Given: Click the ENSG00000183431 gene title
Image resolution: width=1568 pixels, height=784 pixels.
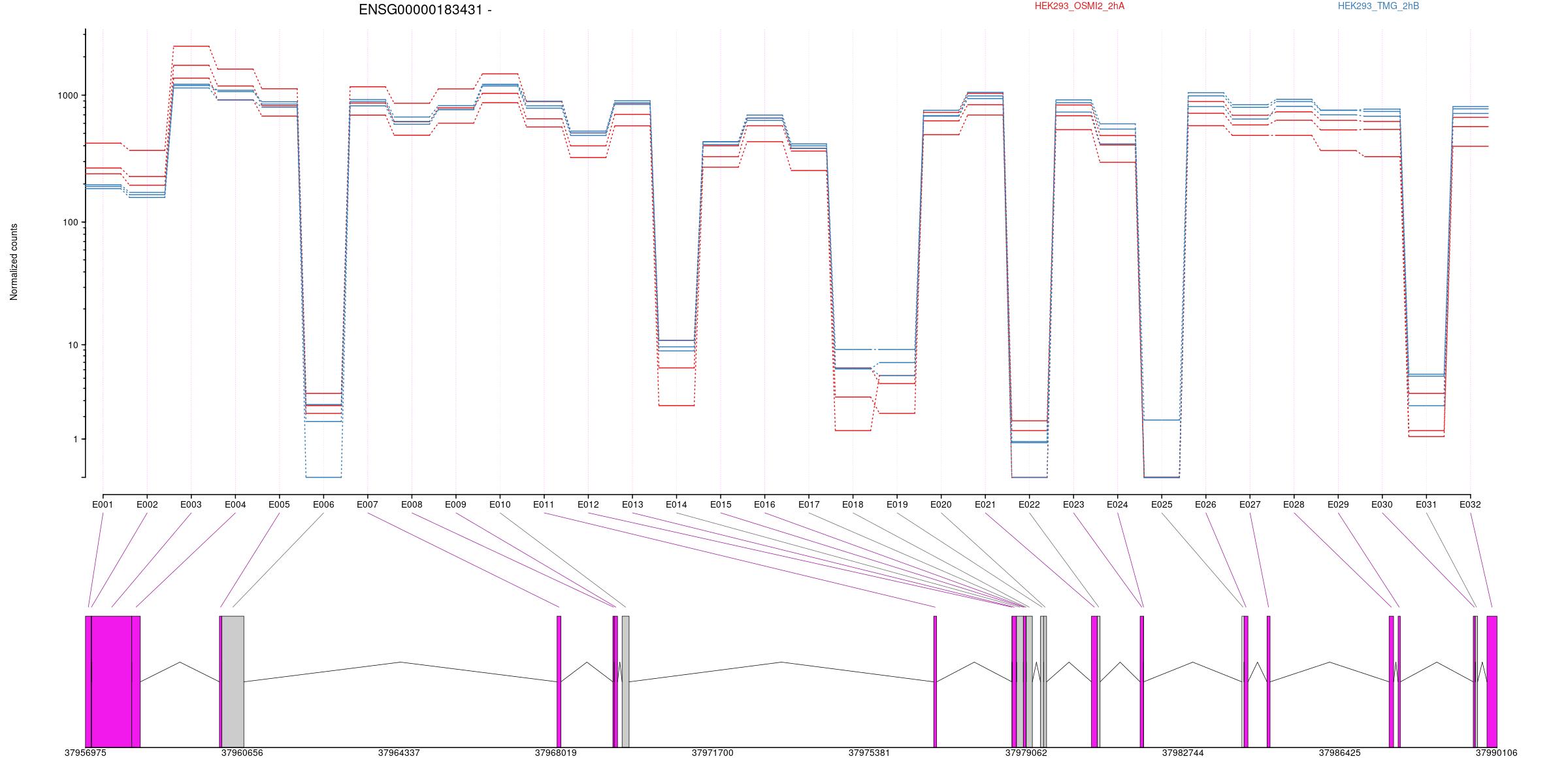Looking at the screenshot, I should pyautogui.click(x=425, y=10).
